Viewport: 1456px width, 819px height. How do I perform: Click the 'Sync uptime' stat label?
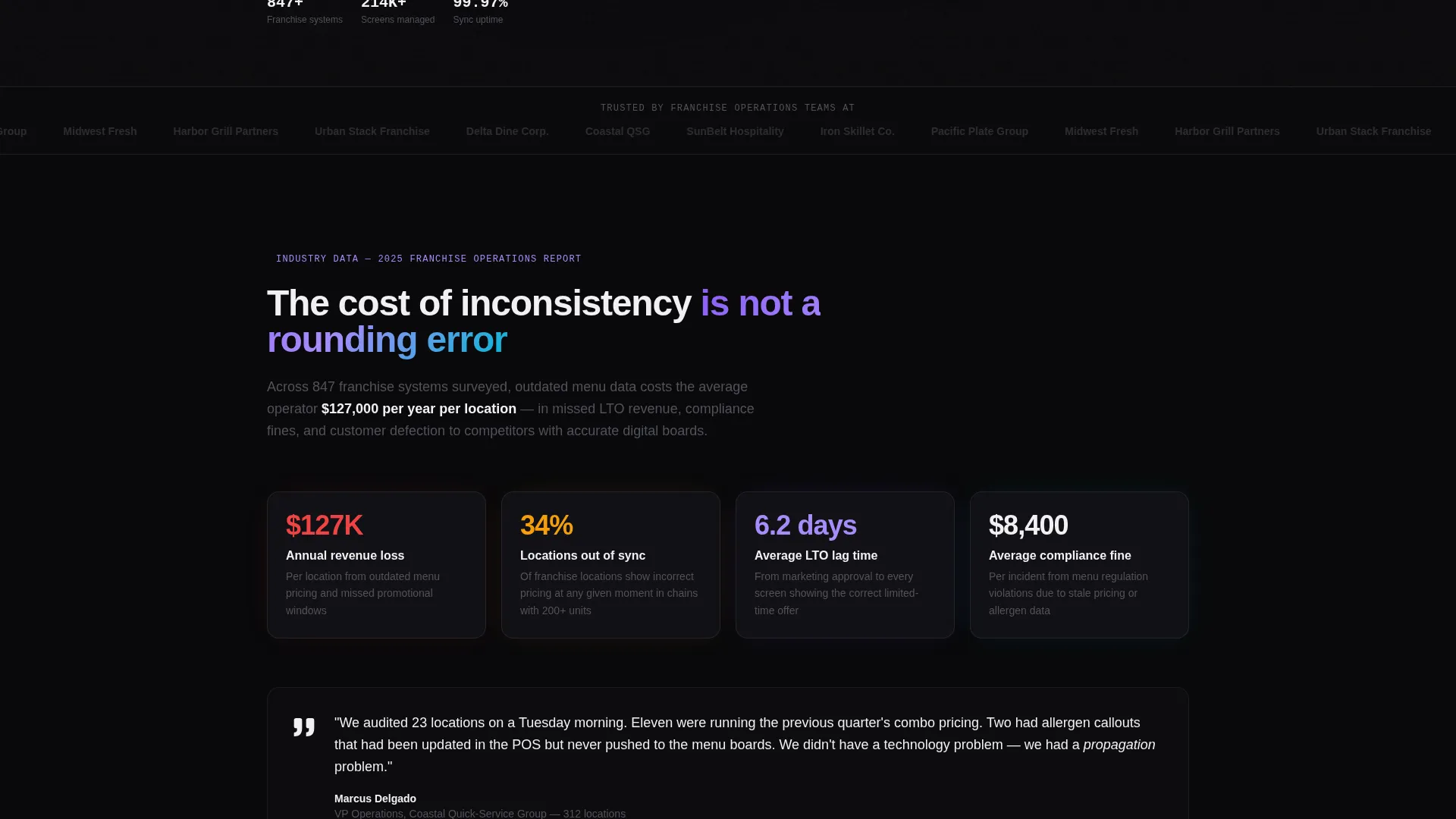click(478, 20)
